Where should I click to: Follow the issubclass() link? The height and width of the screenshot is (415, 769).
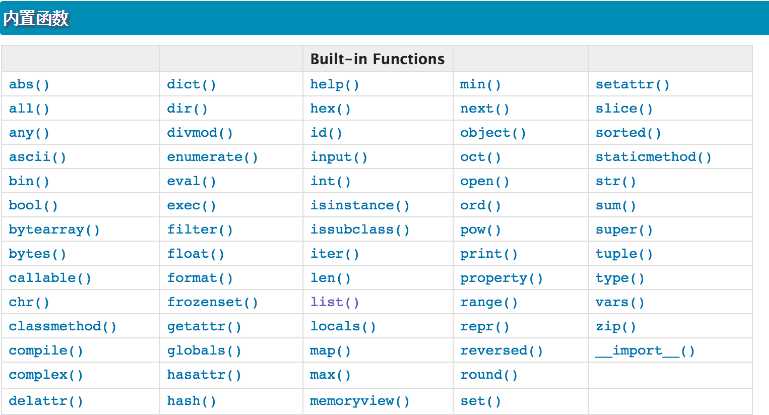click(359, 230)
